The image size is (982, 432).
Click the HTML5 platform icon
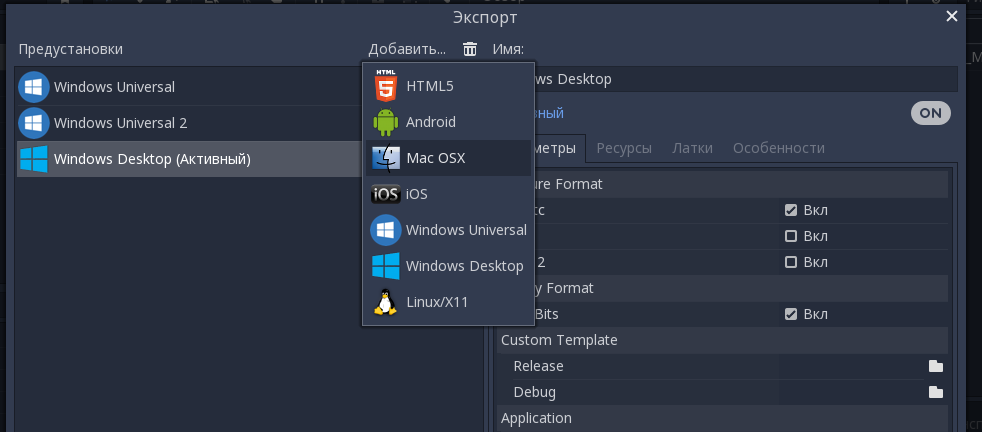(385, 86)
